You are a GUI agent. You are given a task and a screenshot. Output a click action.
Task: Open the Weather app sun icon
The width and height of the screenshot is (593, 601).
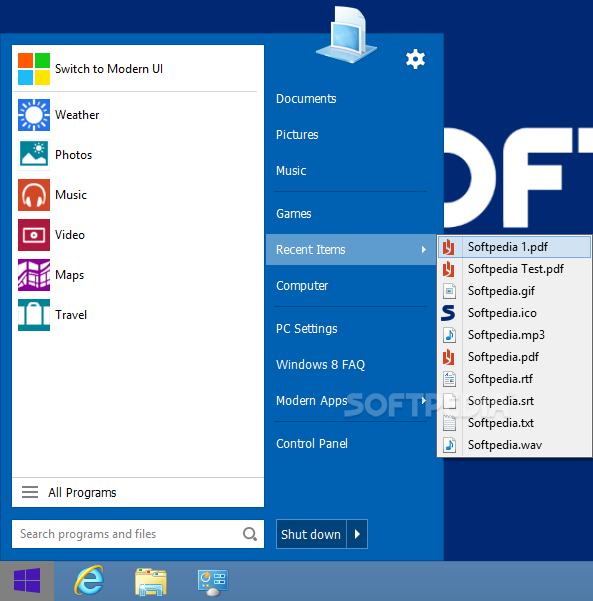34,115
